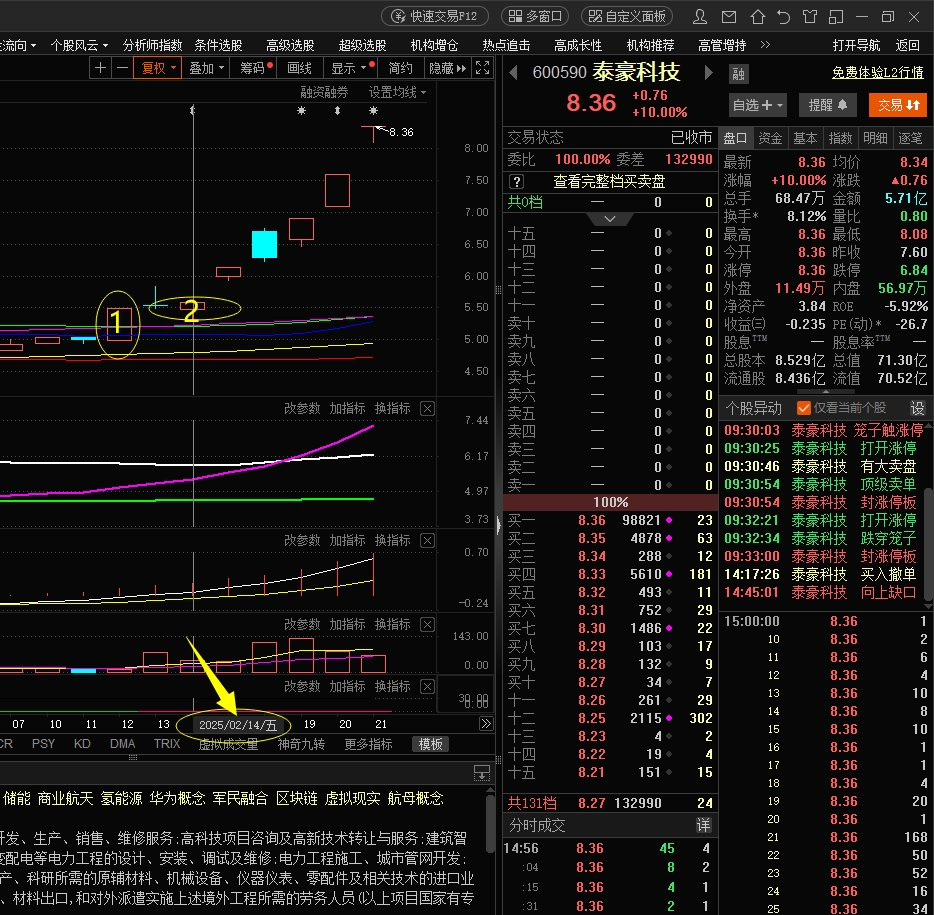934x915 pixels.
Task: Click the fullscreen expand chart icon
Action: (482, 68)
